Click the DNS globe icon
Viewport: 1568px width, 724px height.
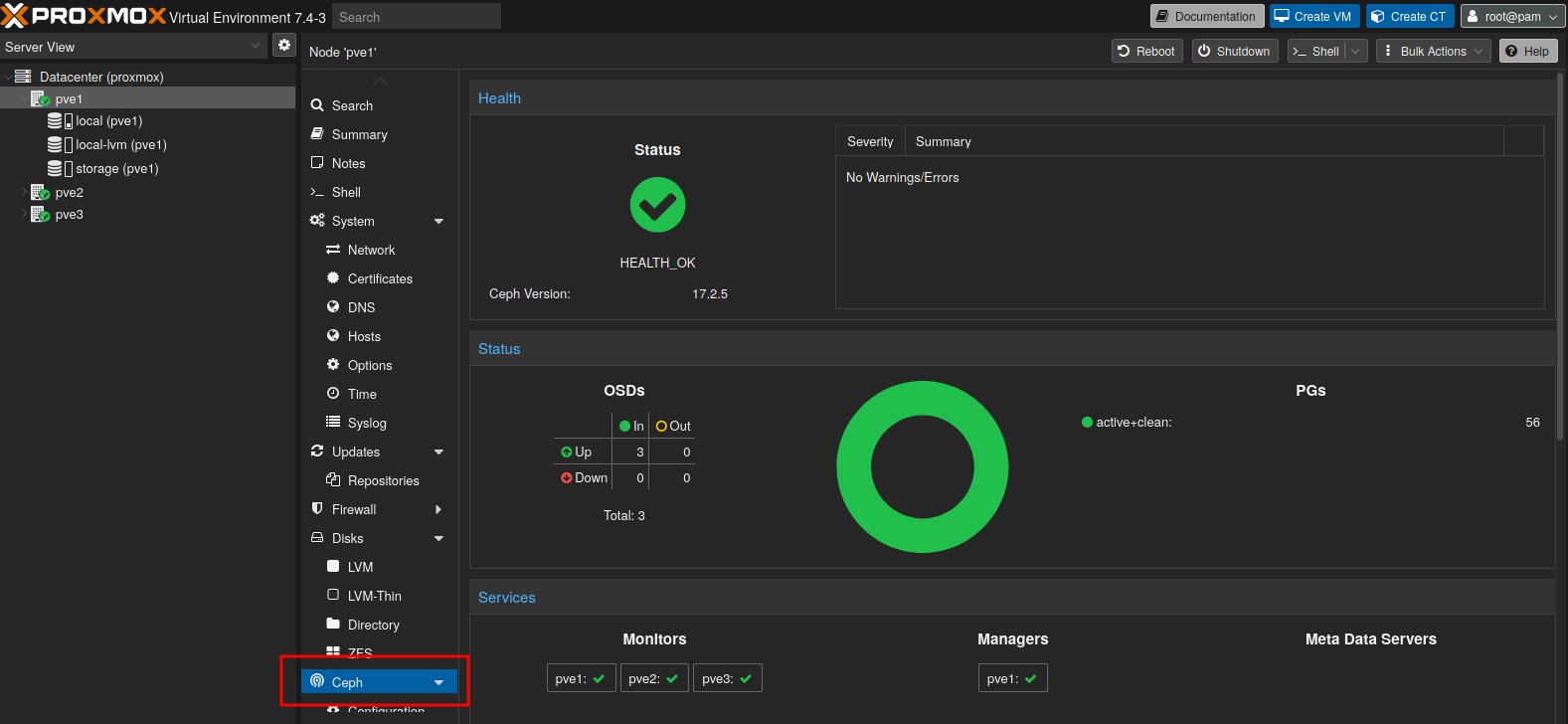[333, 307]
